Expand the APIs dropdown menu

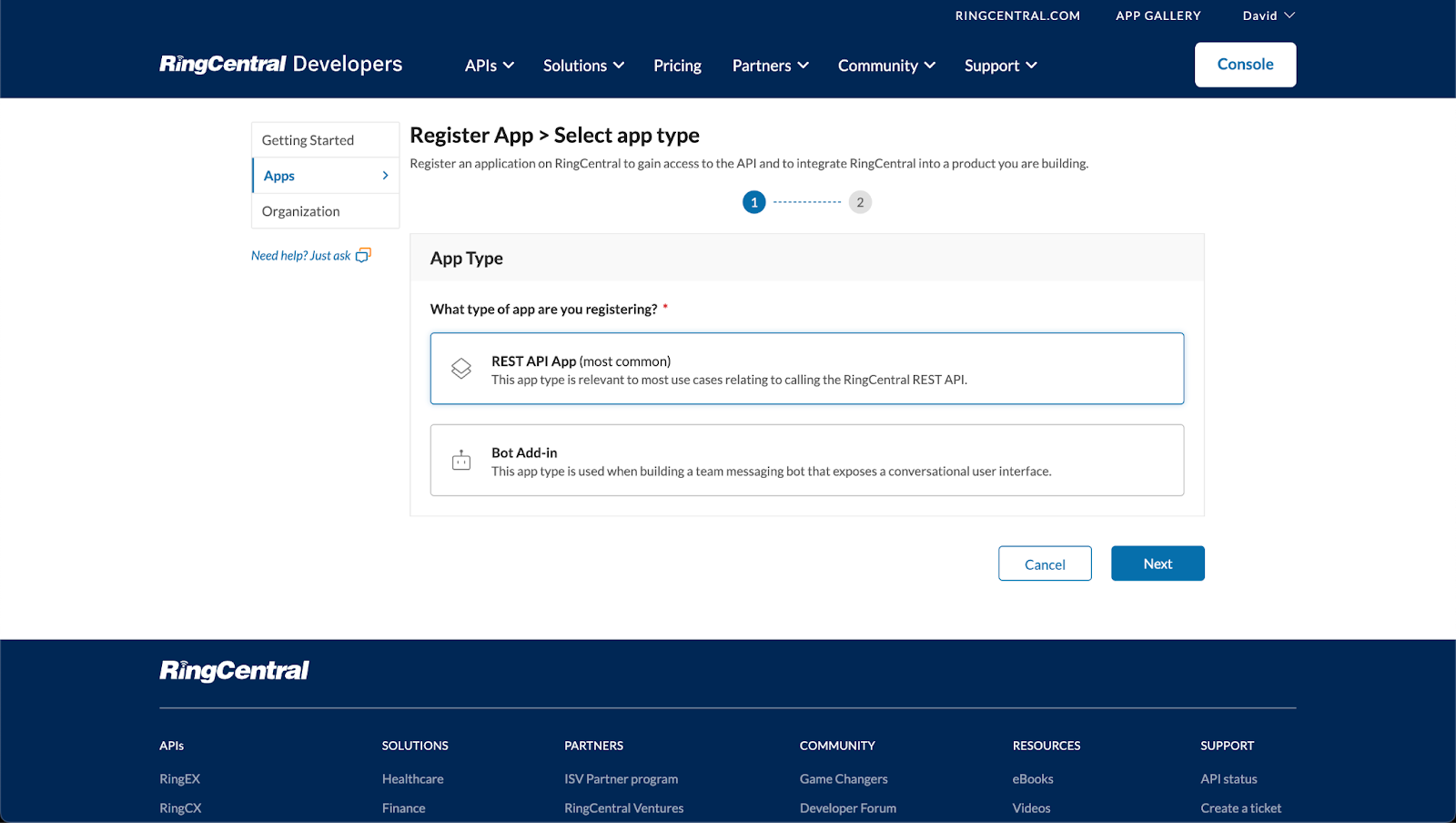pyautogui.click(x=489, y=65)
